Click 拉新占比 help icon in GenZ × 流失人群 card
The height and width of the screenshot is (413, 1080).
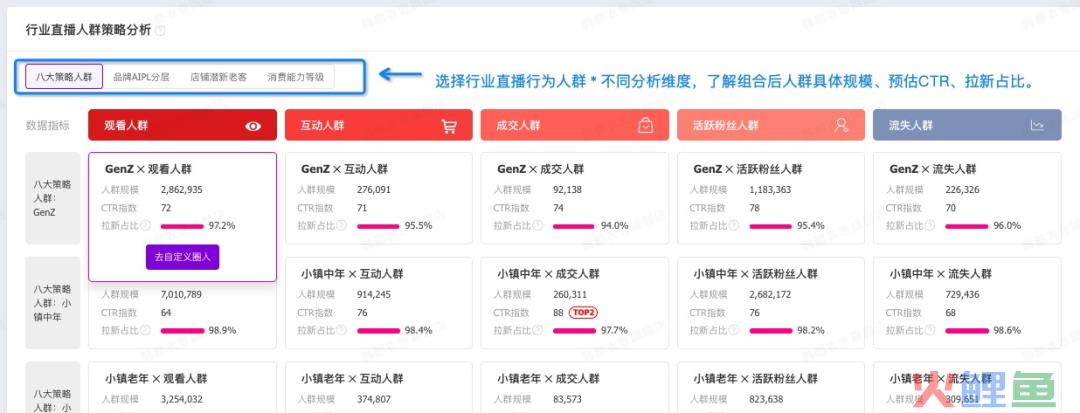tap(929, 225)
